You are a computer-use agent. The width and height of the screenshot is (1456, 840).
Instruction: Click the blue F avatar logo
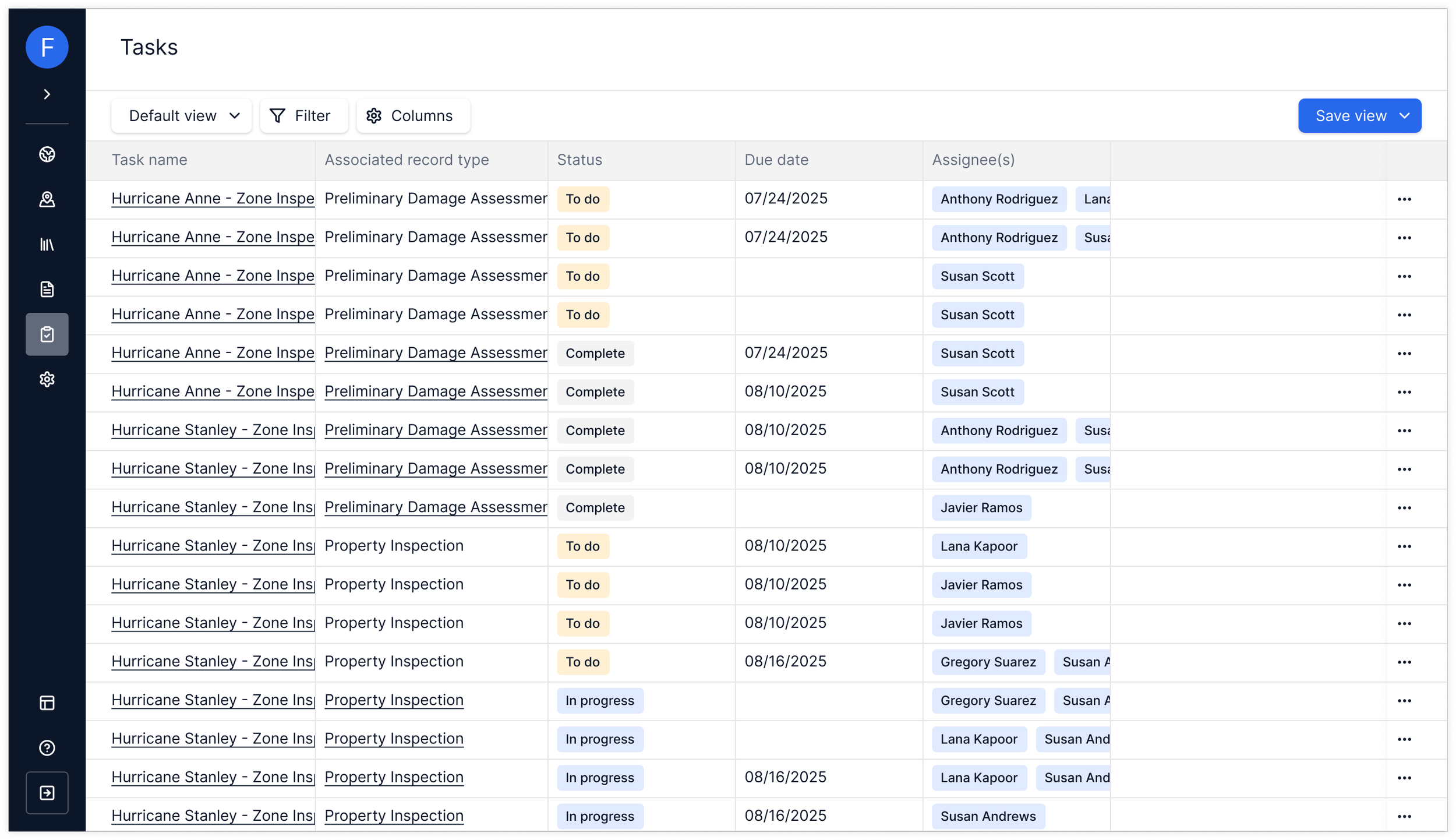47,47
